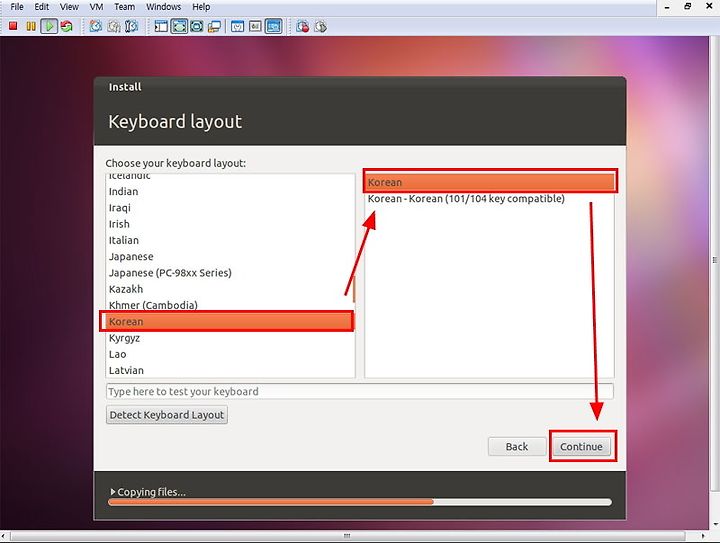Image resolution: width=720 pixels, height=543 pixels.
Task: Minimize the VMware window
Action: (667, 7)
